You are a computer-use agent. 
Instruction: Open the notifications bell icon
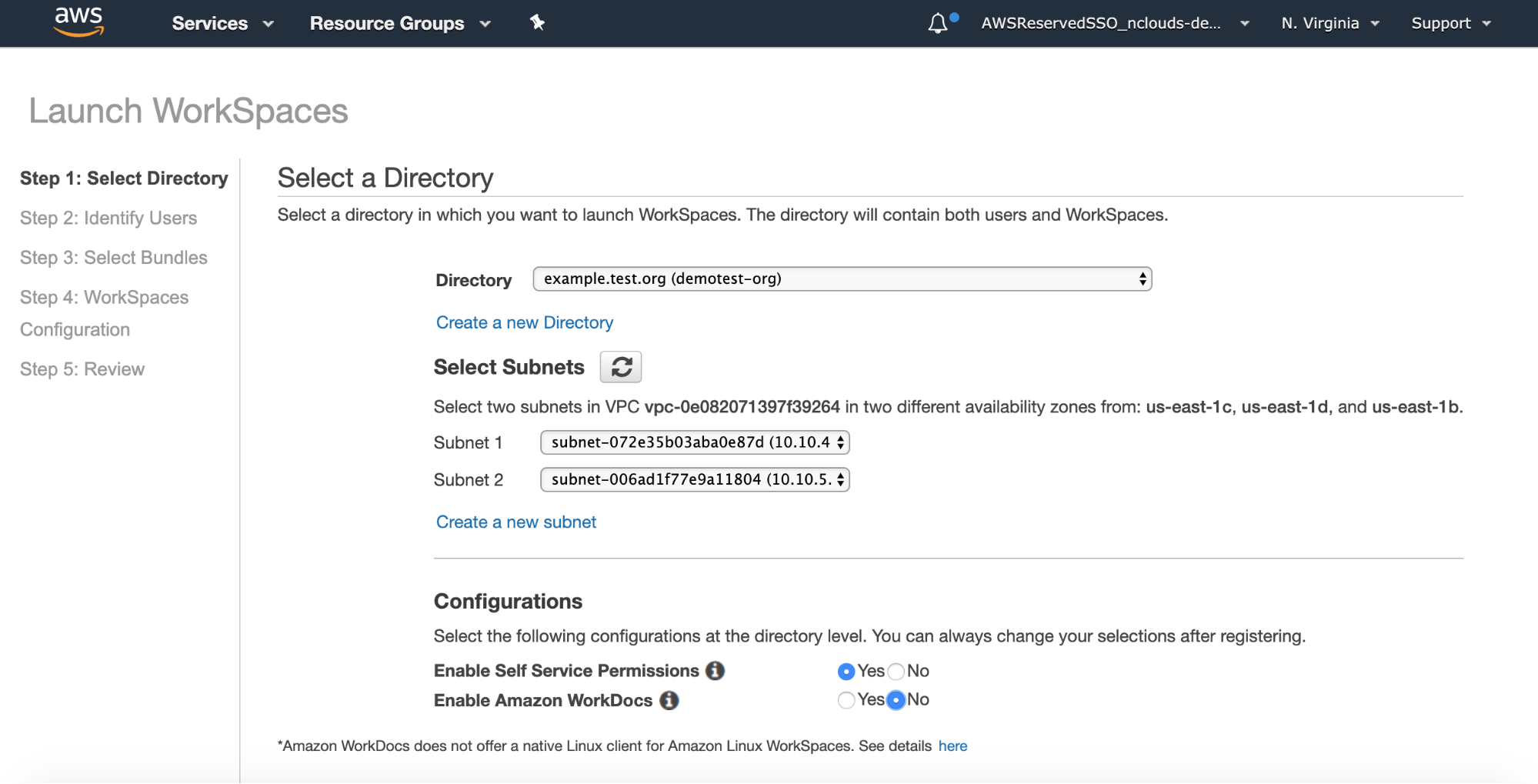click(x=937, y=23)
